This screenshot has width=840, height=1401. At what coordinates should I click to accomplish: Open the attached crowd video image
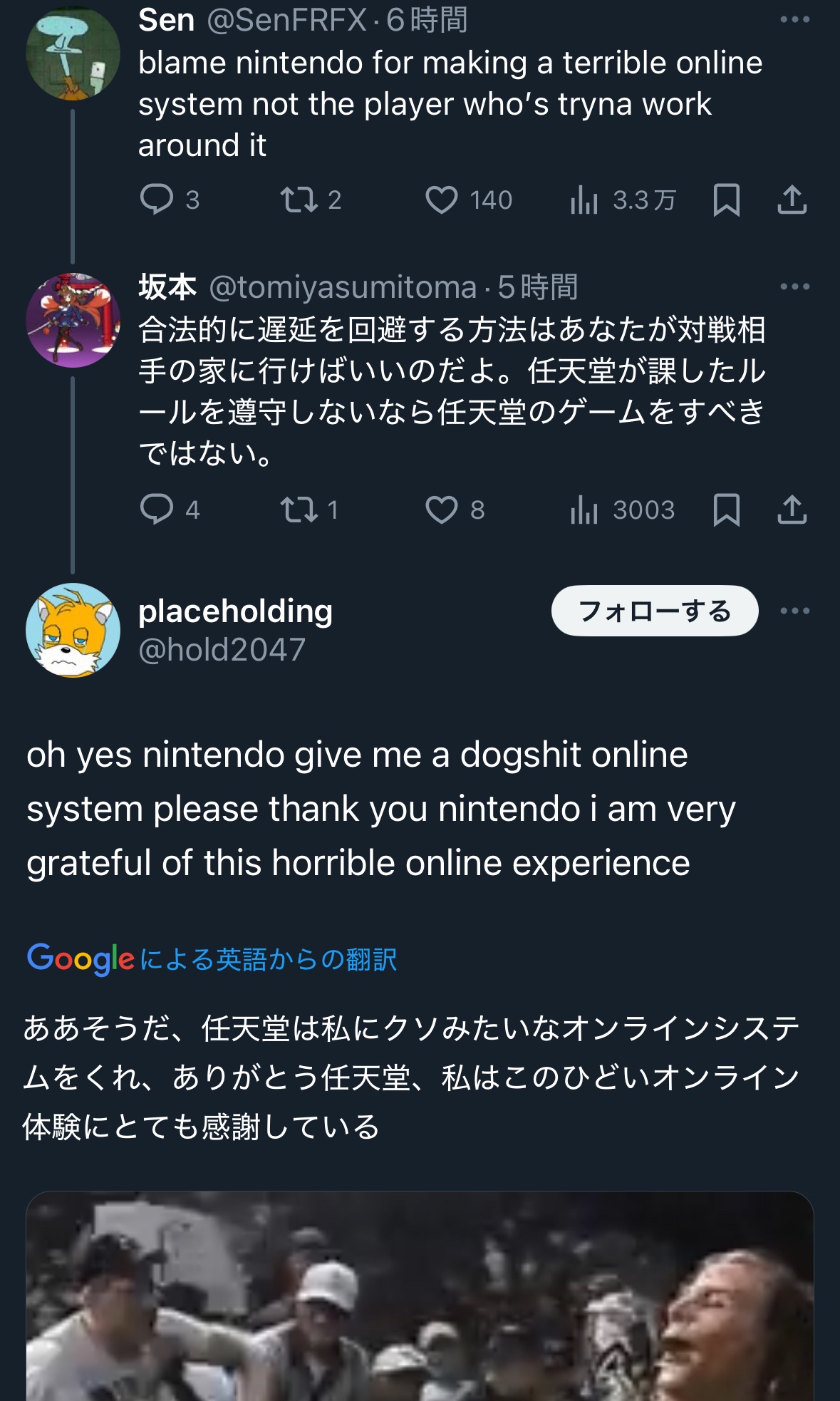[420, 1296]
